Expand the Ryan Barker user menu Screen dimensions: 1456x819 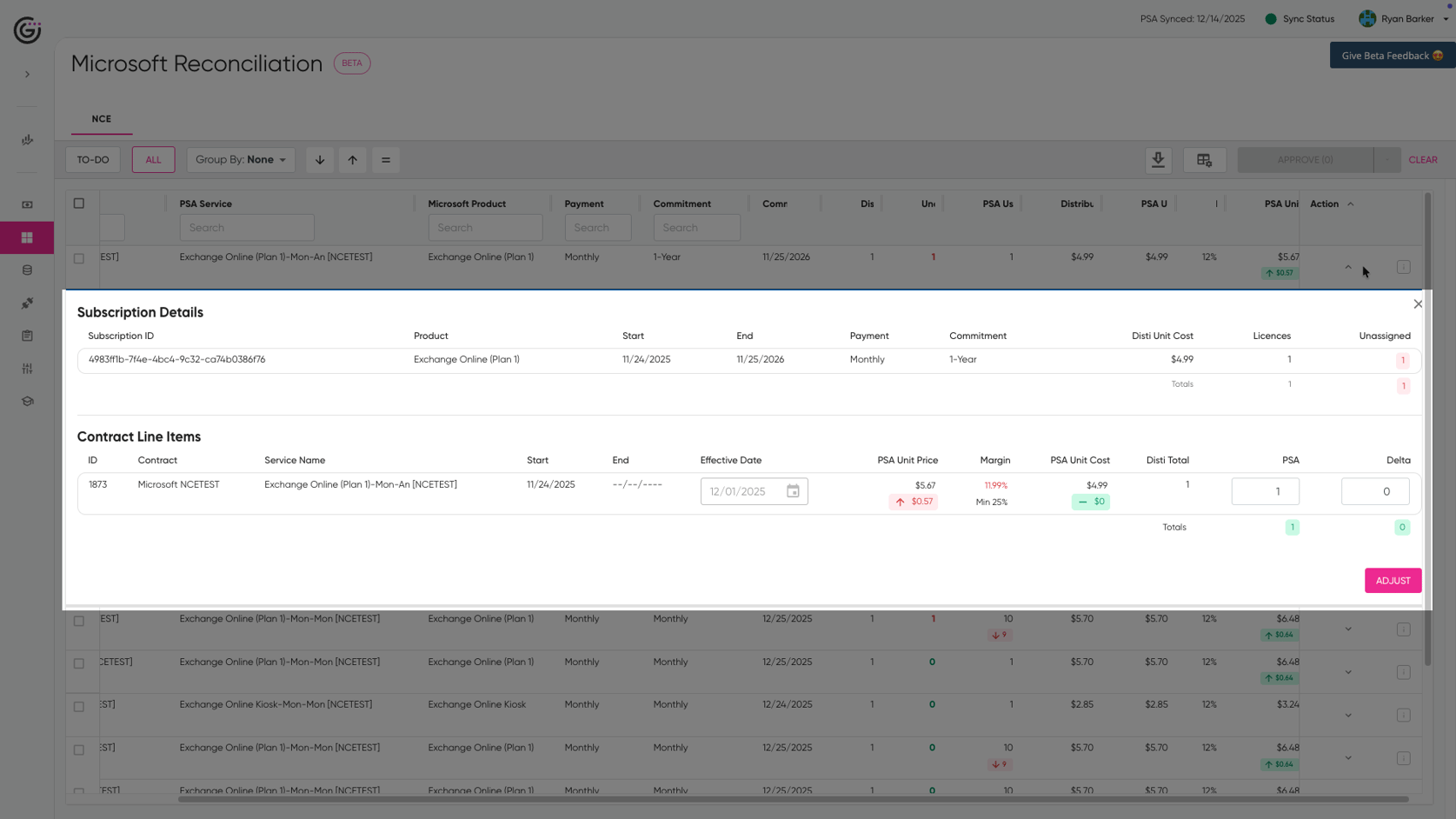click(x=1404, y=18)
